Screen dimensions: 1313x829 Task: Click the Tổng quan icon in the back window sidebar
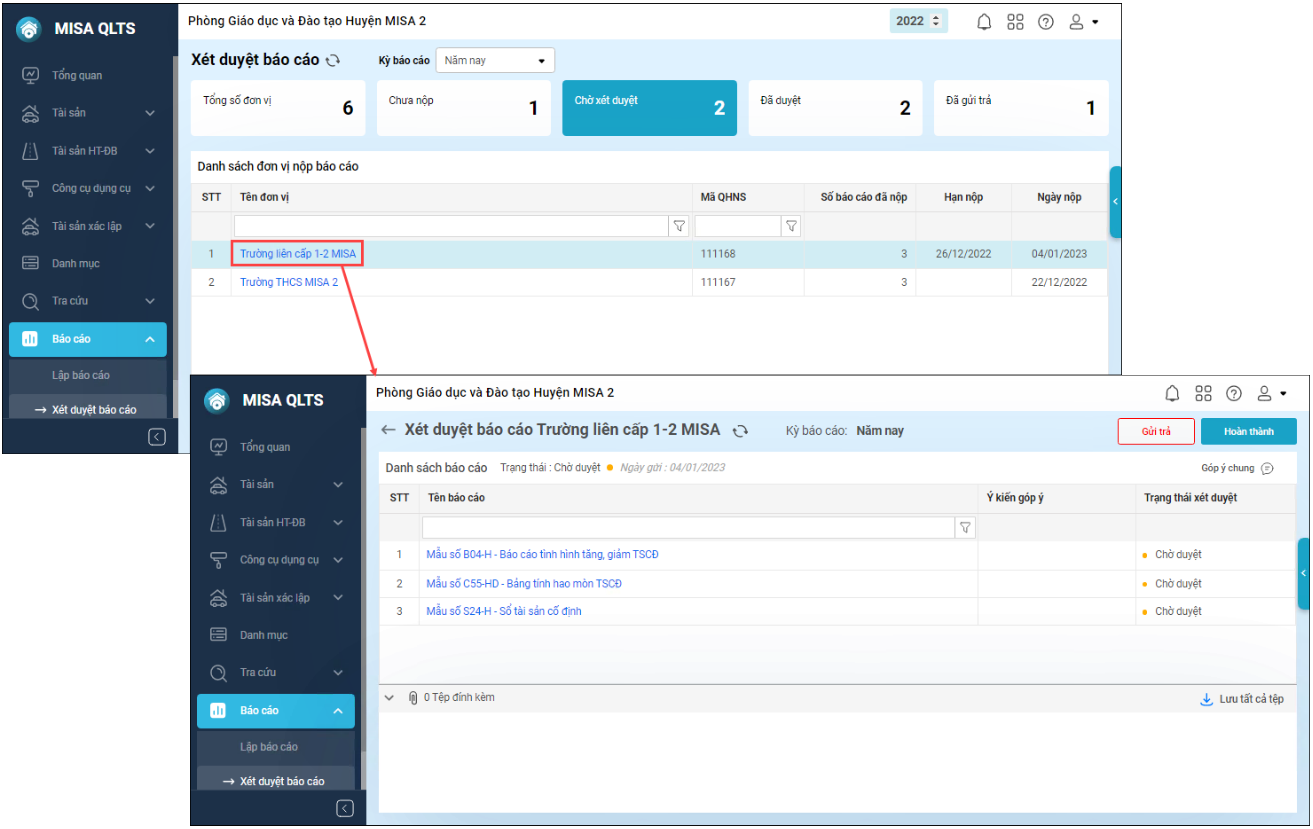click(x=30, y=75)
